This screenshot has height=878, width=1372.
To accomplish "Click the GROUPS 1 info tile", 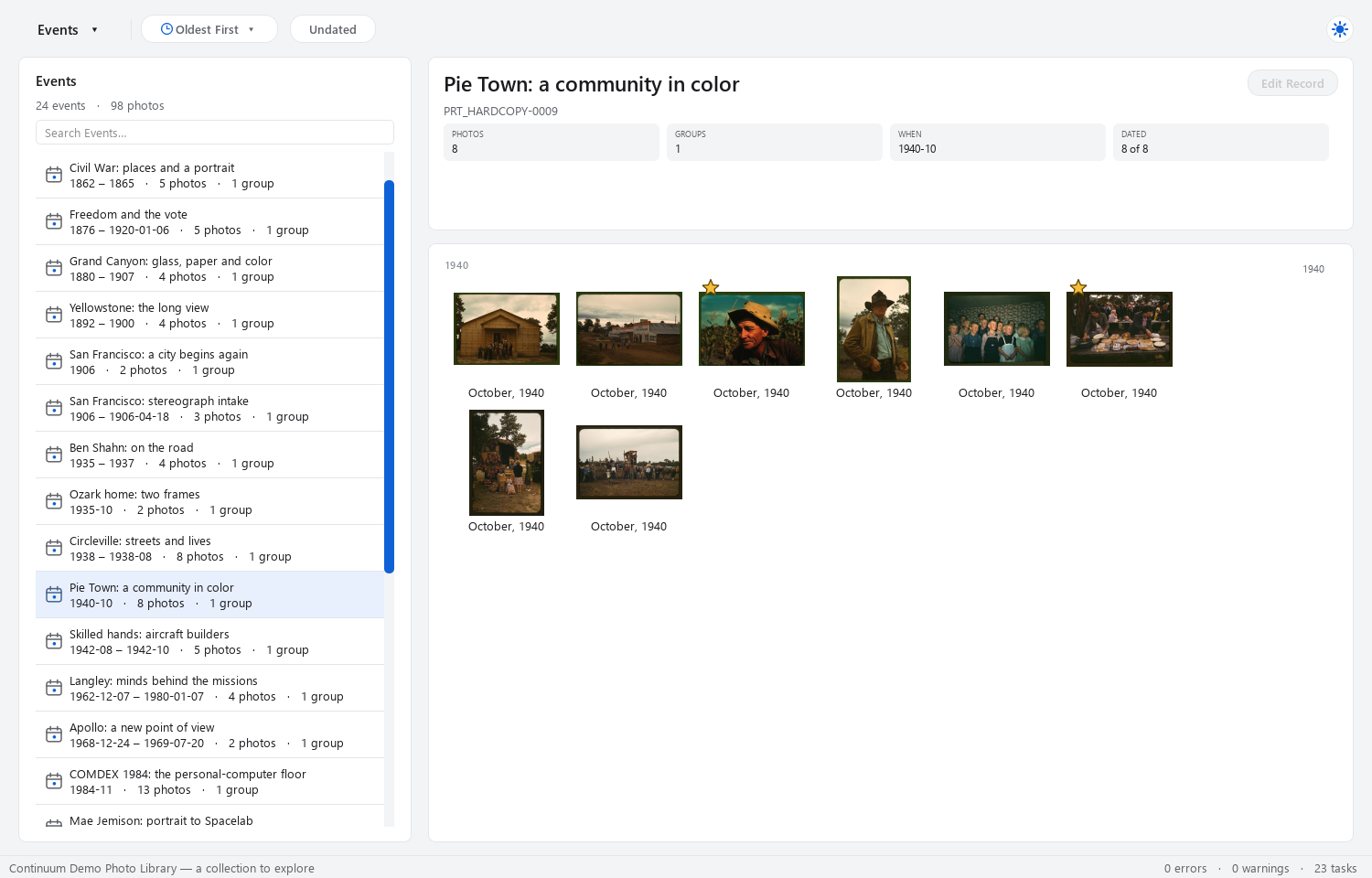I will (x=775, y=142).
